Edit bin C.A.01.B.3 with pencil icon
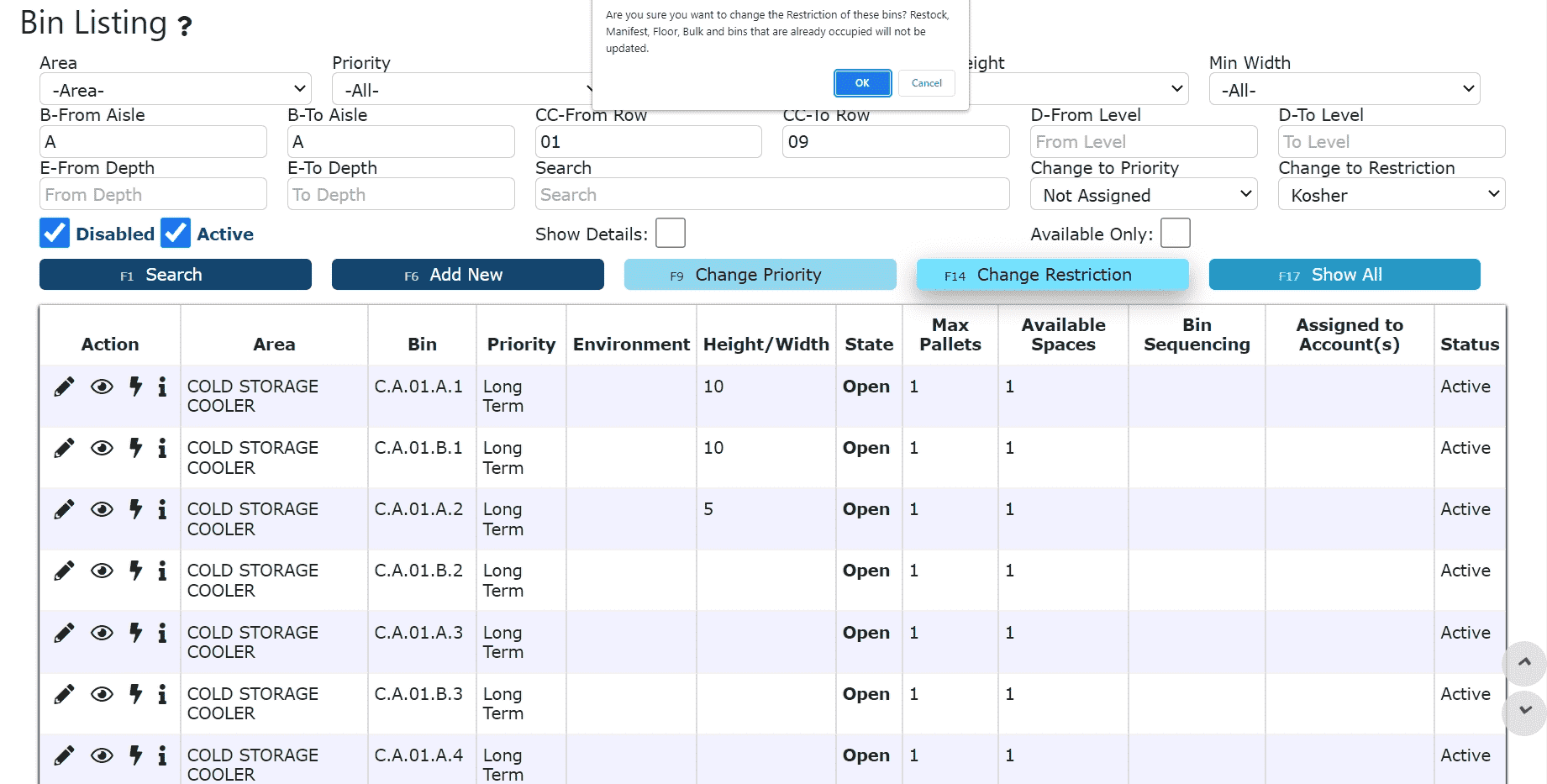 click(64, 694)
